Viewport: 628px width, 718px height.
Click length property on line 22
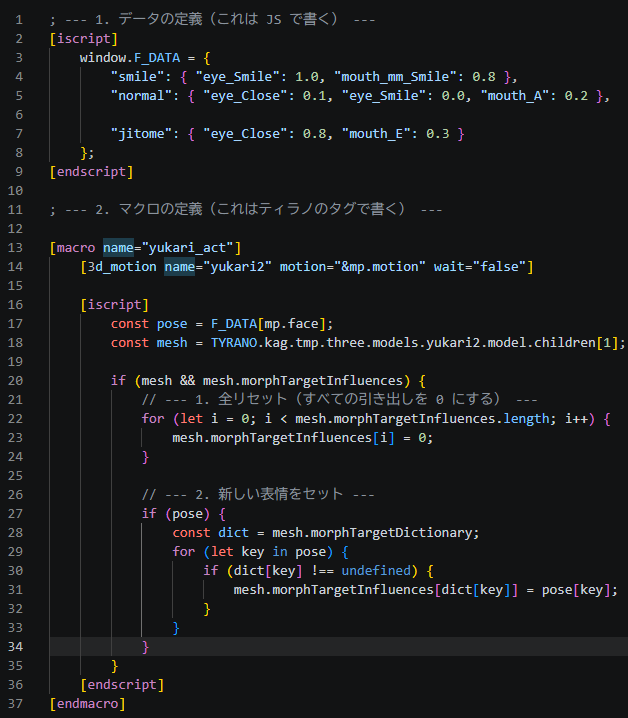pyautogui.click(x=526, y=419)
